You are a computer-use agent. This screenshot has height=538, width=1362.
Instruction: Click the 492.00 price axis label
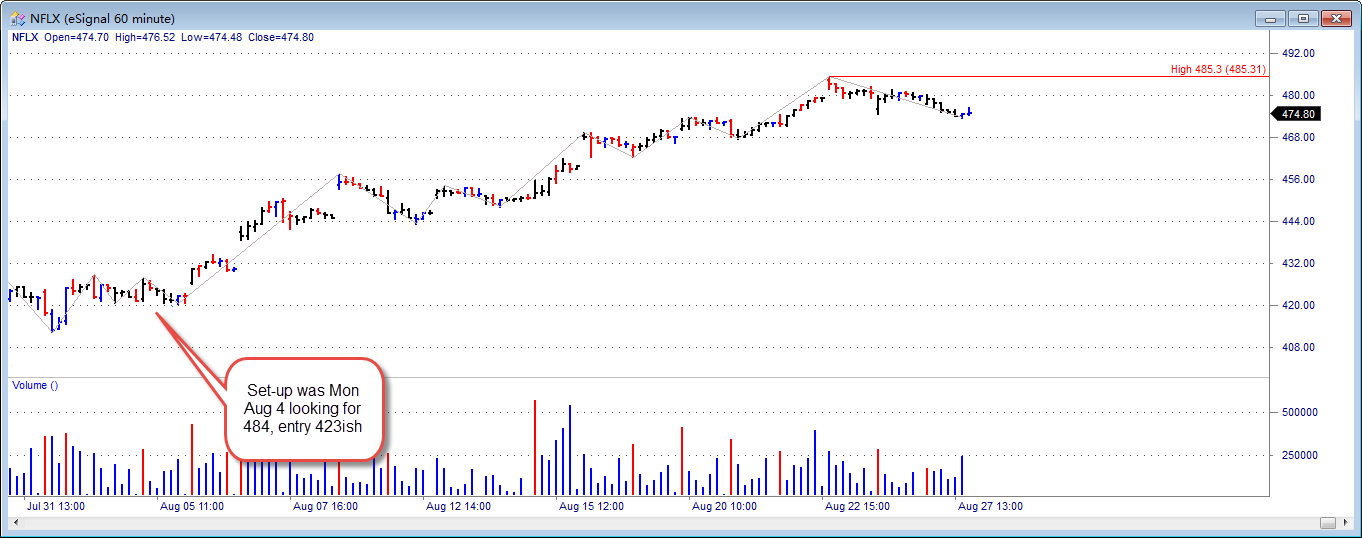click(1298, 53)
